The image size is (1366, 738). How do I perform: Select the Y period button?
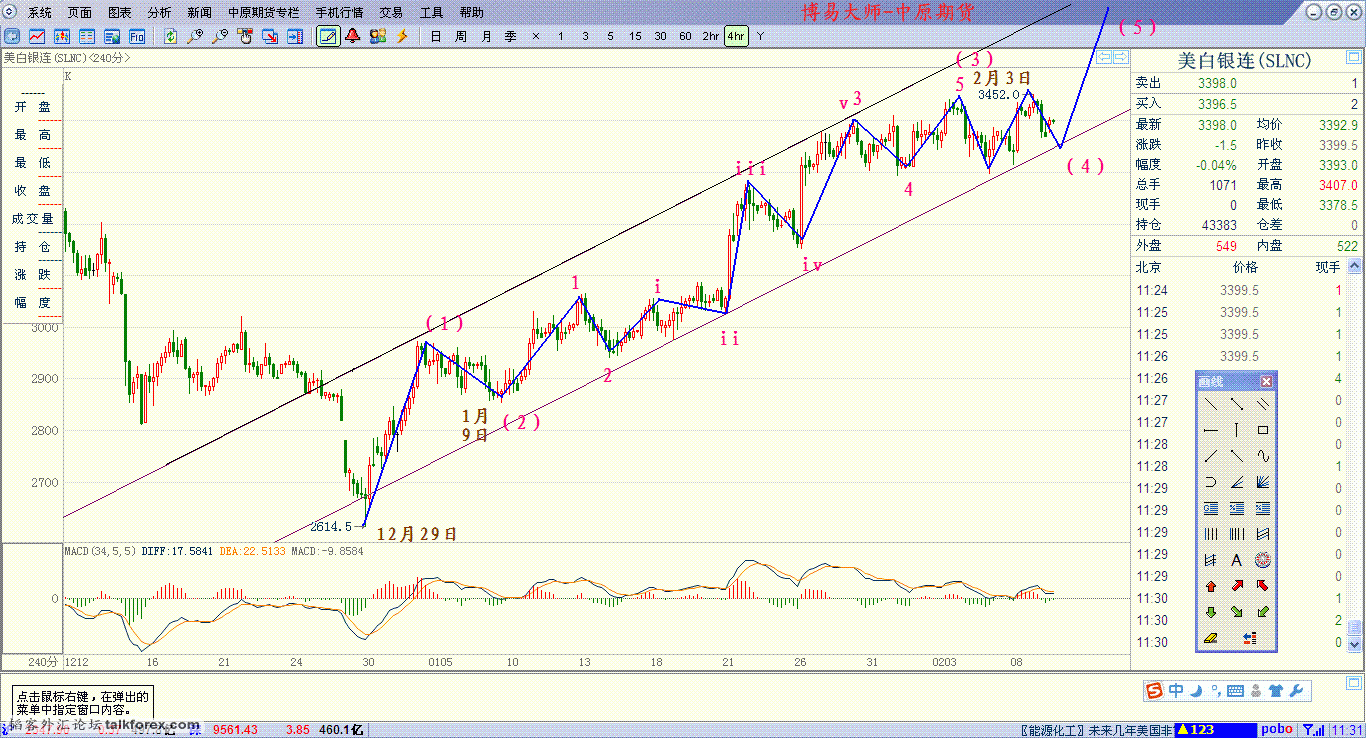click(x=760, y=36)
